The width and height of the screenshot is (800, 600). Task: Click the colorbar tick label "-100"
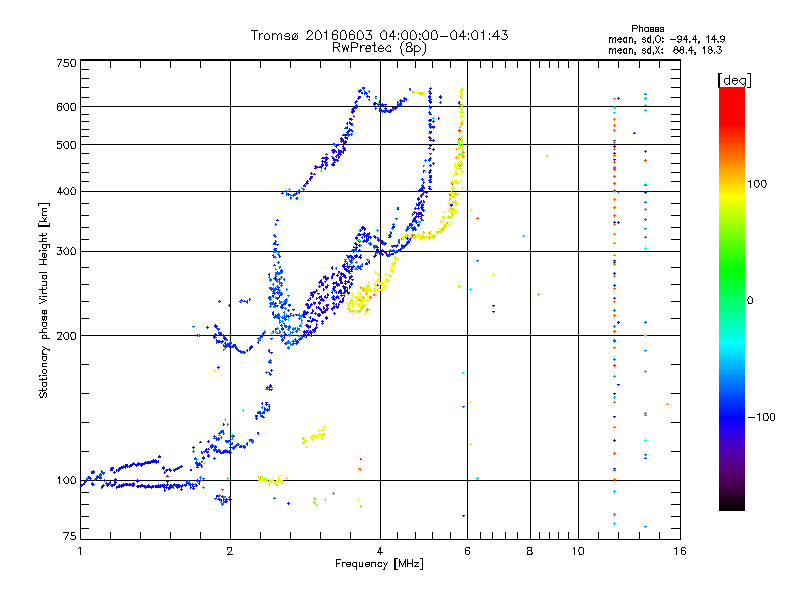click(x=761, y=417)
